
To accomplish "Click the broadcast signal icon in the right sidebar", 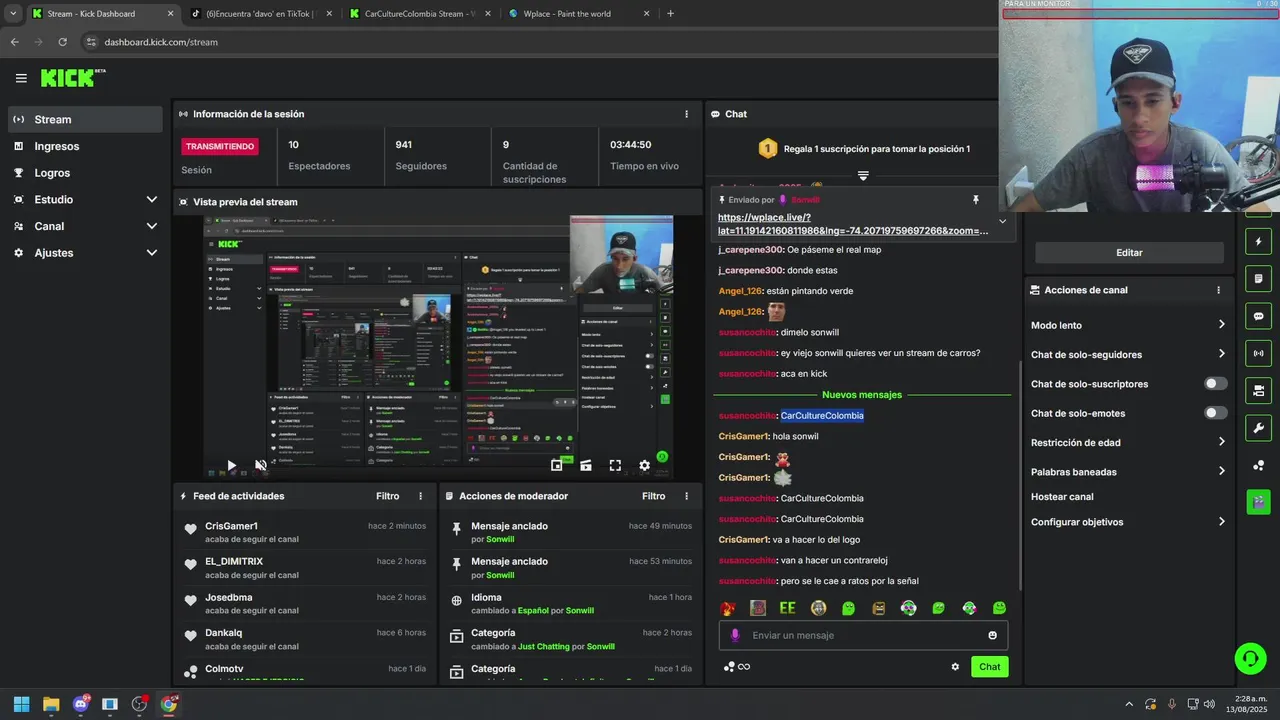I will (x=1258, y=353).
